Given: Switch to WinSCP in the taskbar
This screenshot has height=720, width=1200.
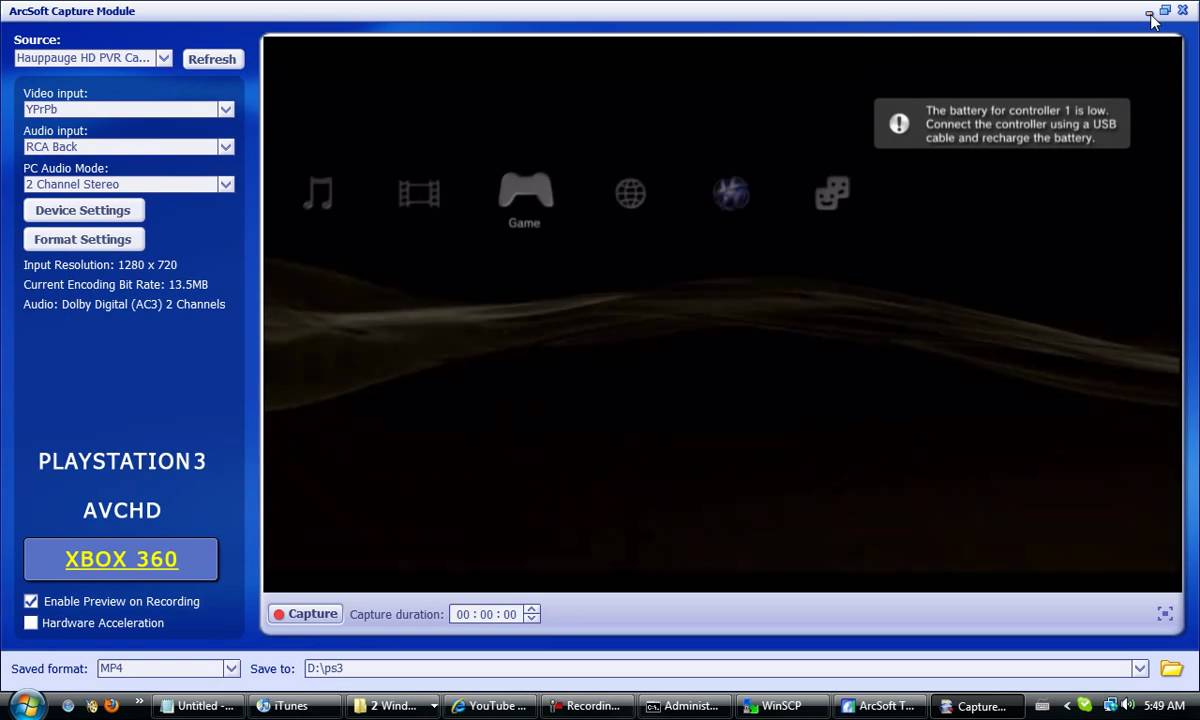Looking at the screenshot, I should pyautogui.click(x=781, y=705).
